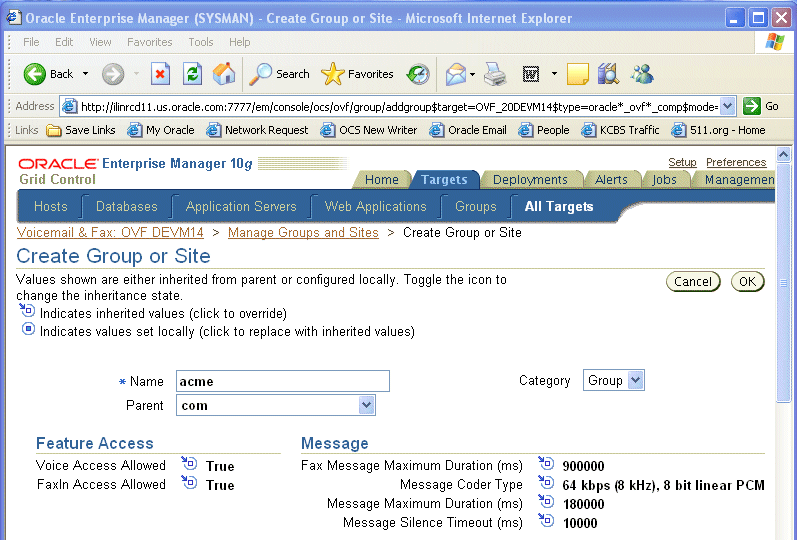The image size is (797, 540).
Task: Open the Network Request shortcut
Action: pos(257,130)
